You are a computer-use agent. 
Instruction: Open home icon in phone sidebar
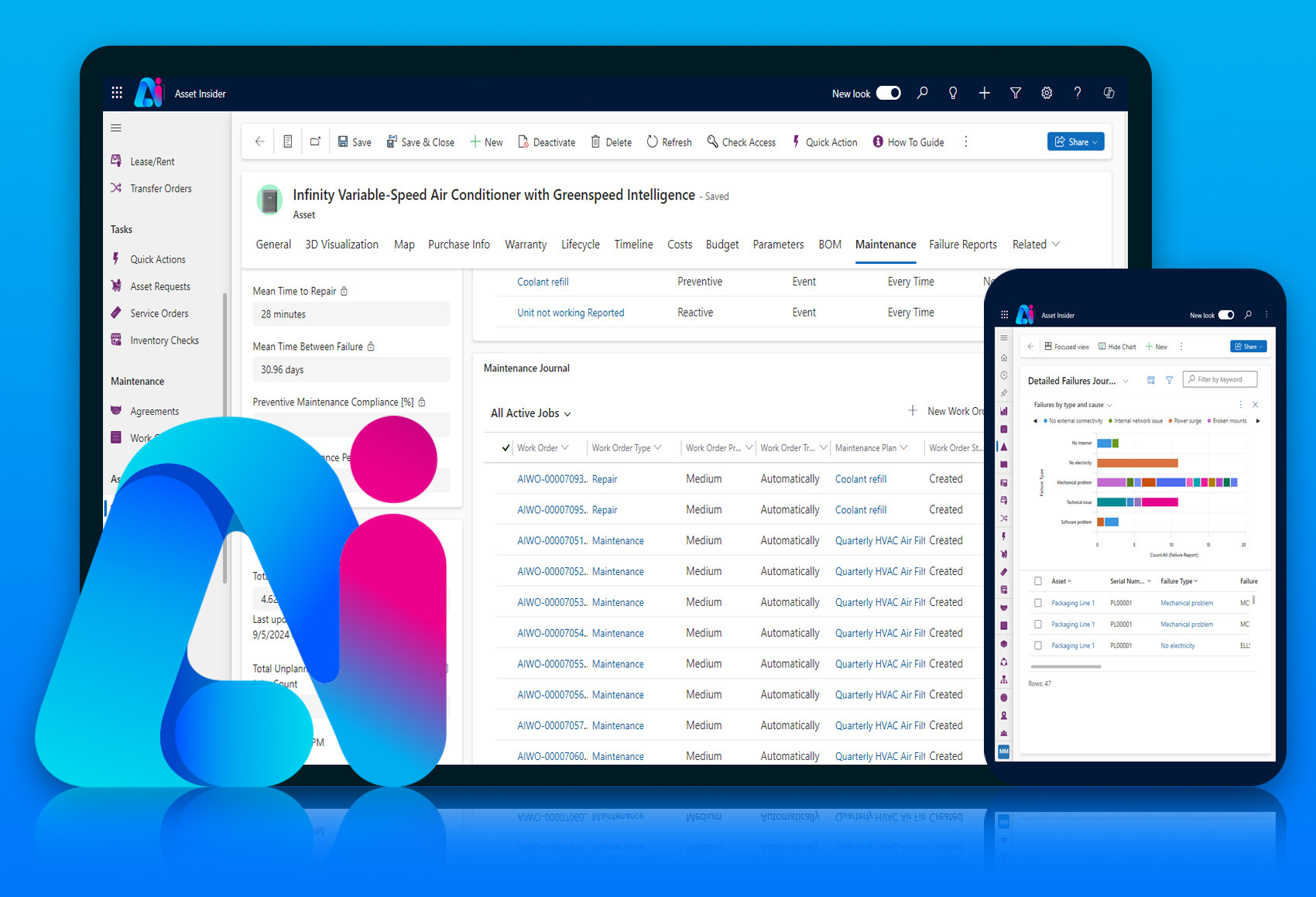coord(1004,358)
